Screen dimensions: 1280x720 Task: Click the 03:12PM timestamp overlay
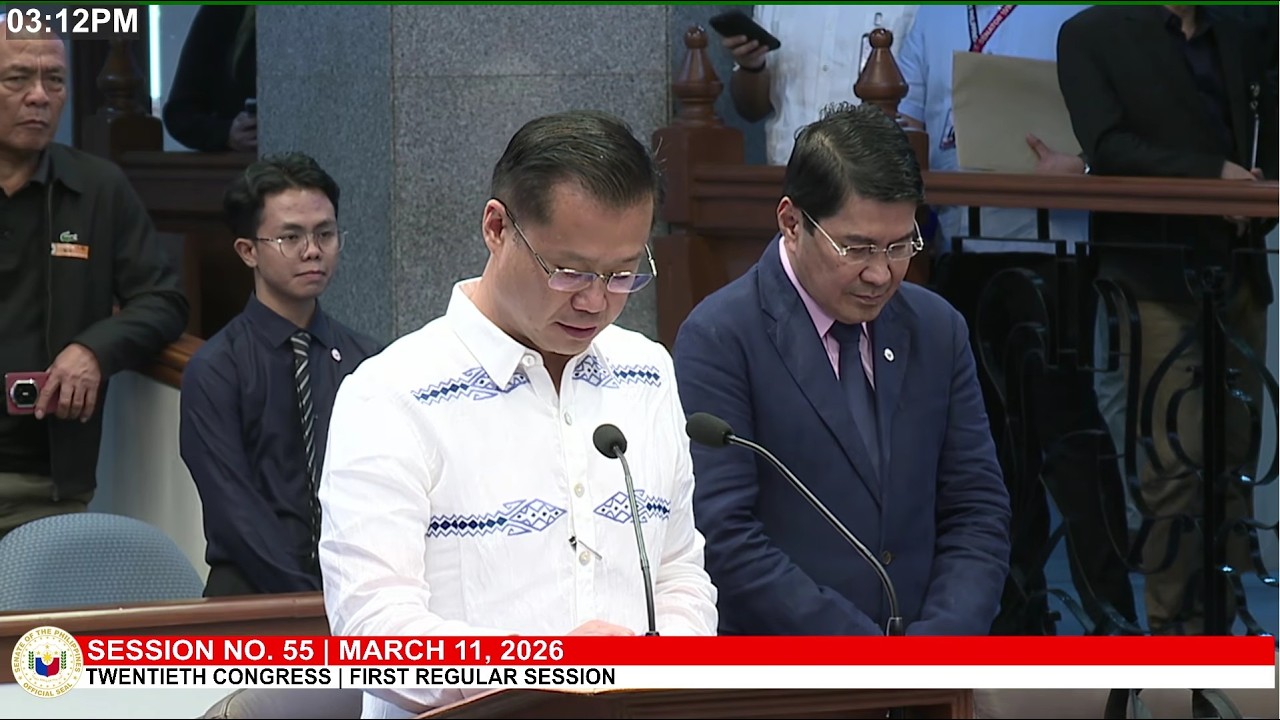pyautogui.click(x=73, y=21)
